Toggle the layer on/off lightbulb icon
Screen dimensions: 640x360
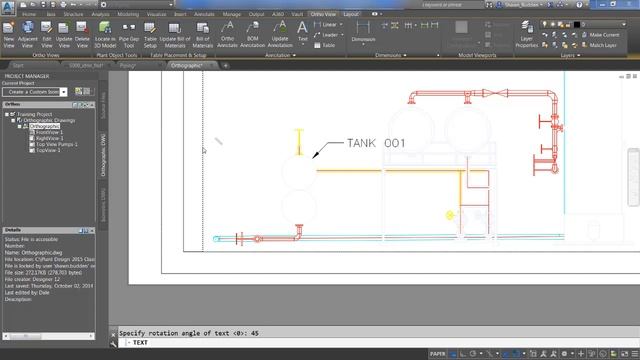click(544, 24)
